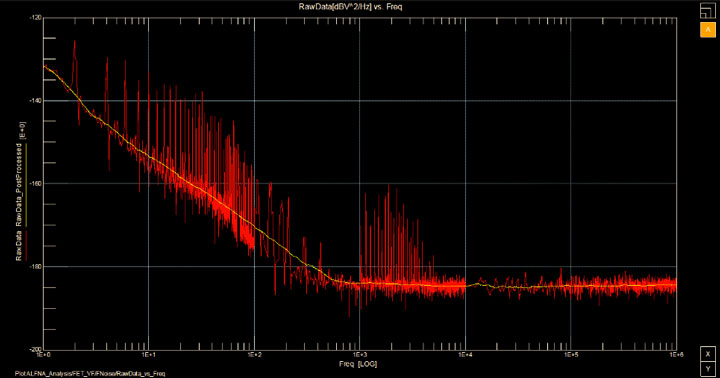Click the nested-squares window layout icon
Viewport: 720px width, 378px height.
click(x=708, y=11)
